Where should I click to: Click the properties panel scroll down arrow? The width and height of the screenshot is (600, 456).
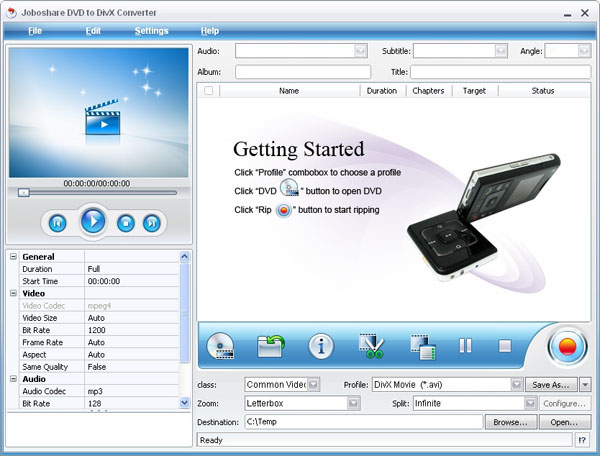pyautogui.click(x=184, y=402)
